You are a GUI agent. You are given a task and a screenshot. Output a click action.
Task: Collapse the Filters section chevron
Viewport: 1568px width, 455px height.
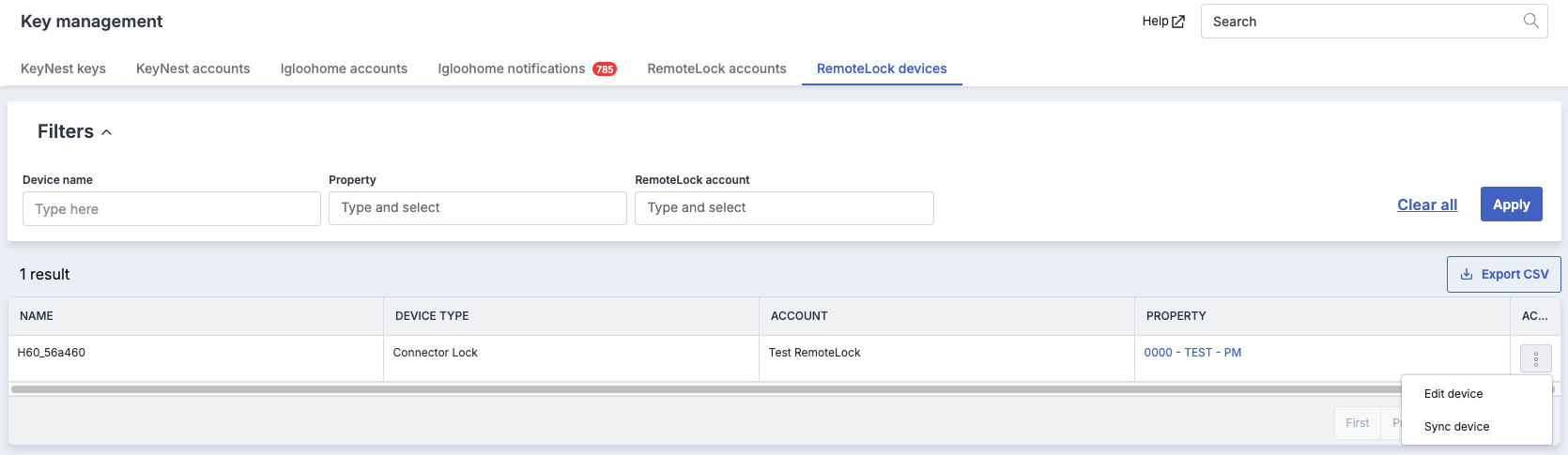coord(107,132)
